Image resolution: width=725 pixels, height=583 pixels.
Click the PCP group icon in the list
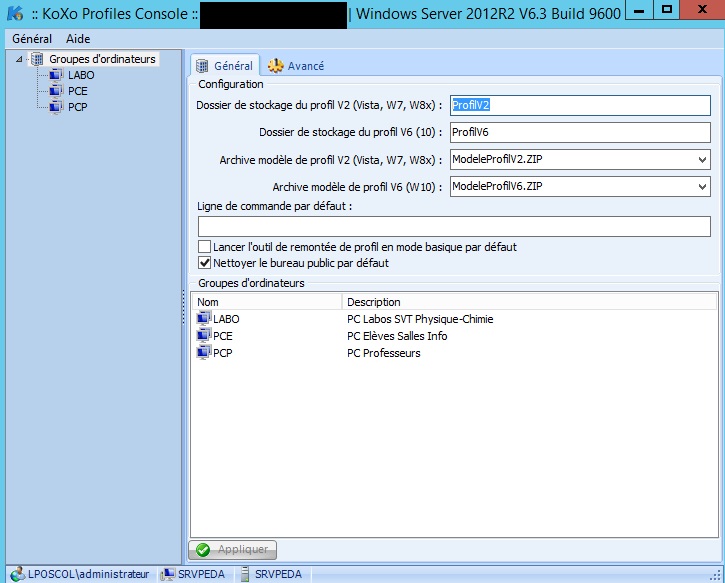click(204, 353)
